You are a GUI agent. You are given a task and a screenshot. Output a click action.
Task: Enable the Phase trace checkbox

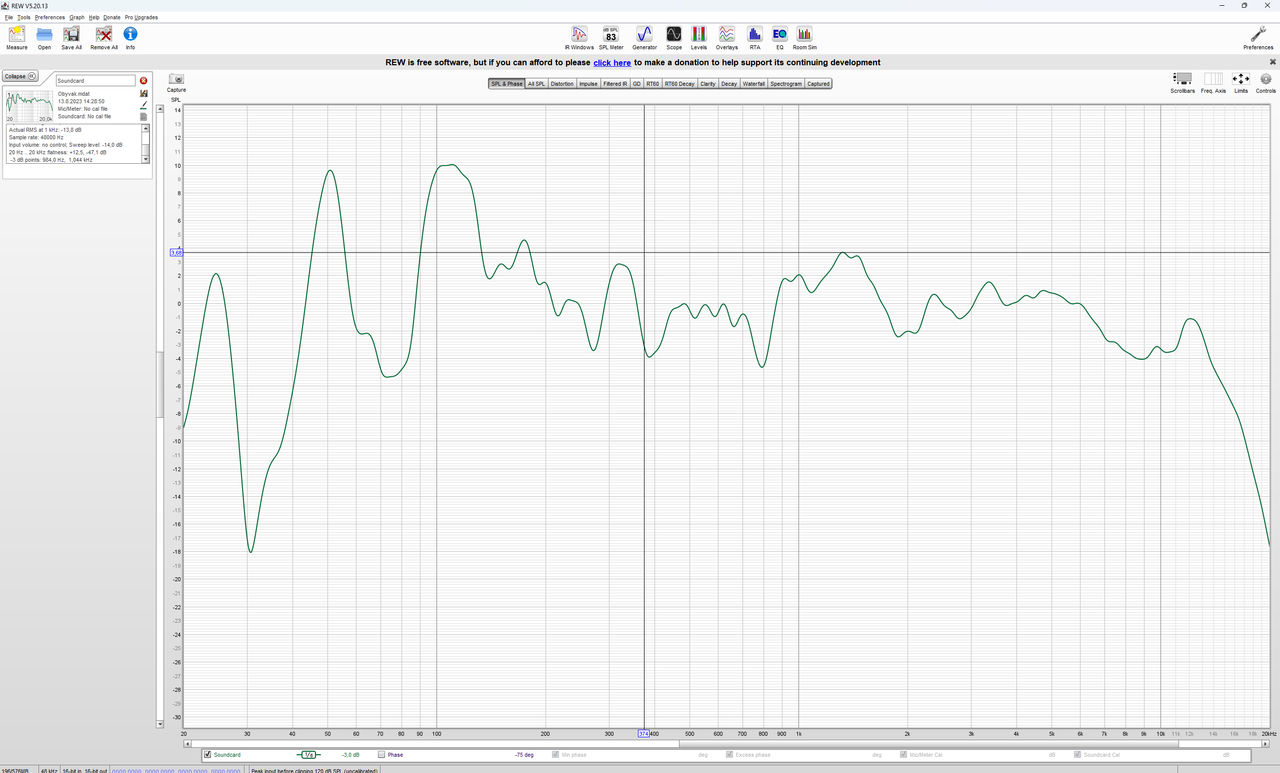click(381, 755)
